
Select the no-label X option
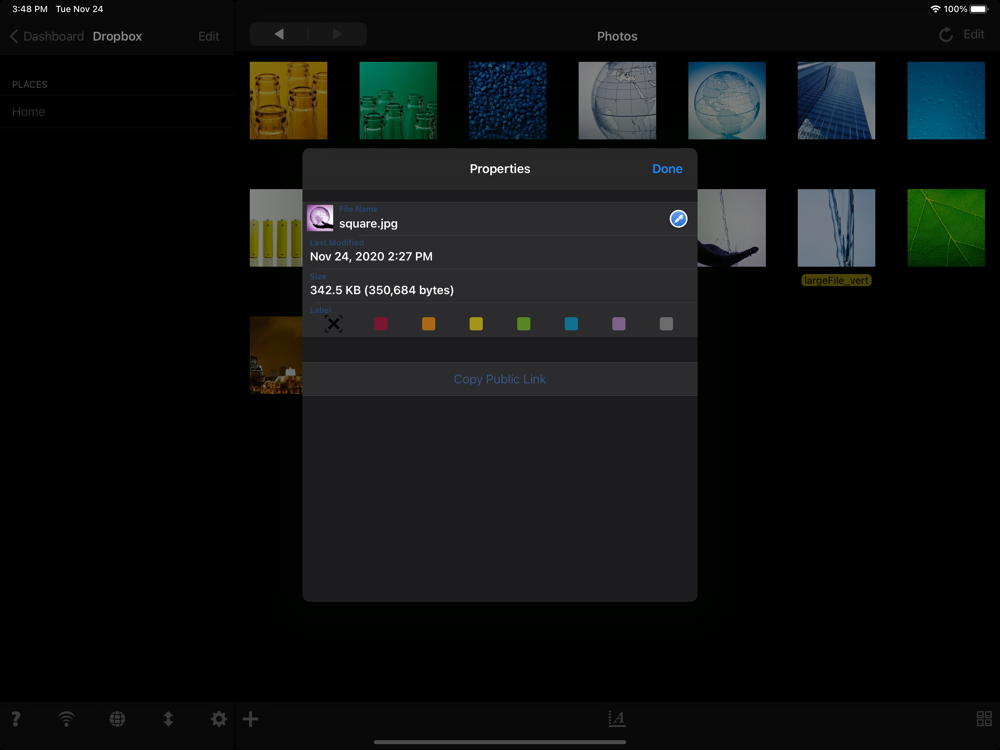333,324
